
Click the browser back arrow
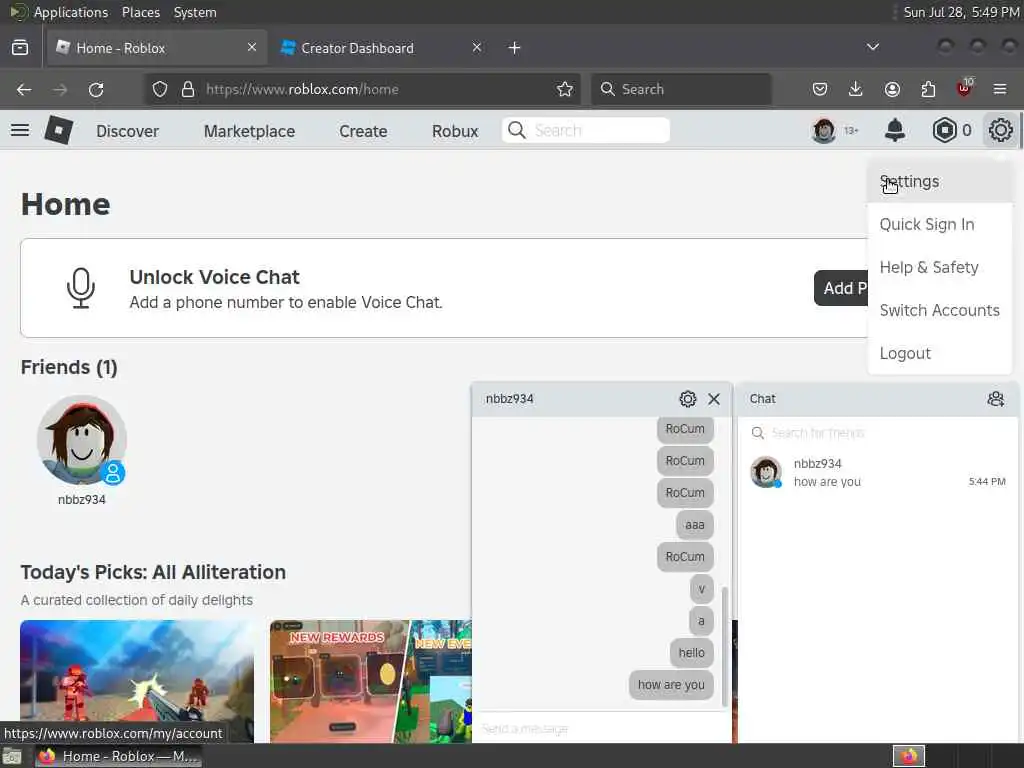pyautogui.click(x=24, y=89)
